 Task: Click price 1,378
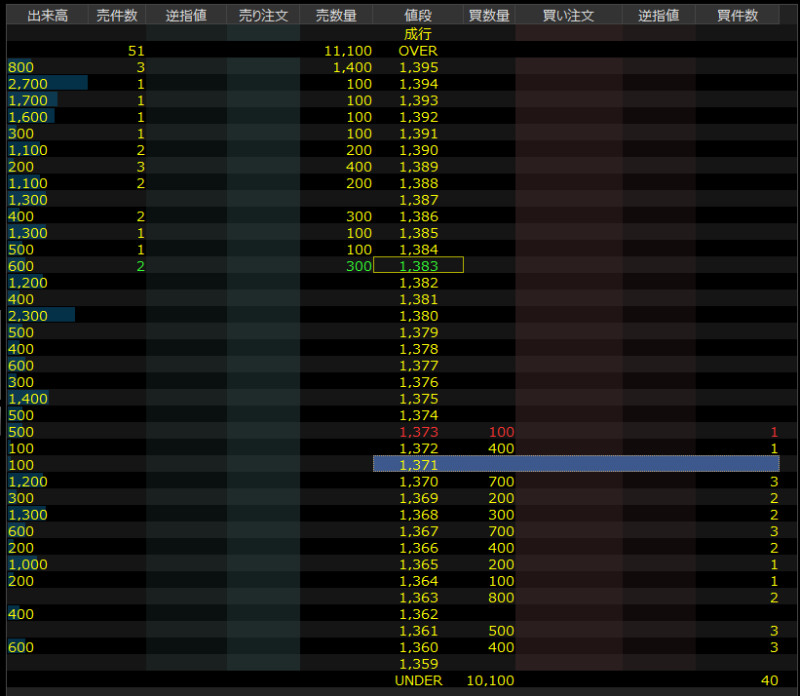pyautogui.click(x=418, y=349)
